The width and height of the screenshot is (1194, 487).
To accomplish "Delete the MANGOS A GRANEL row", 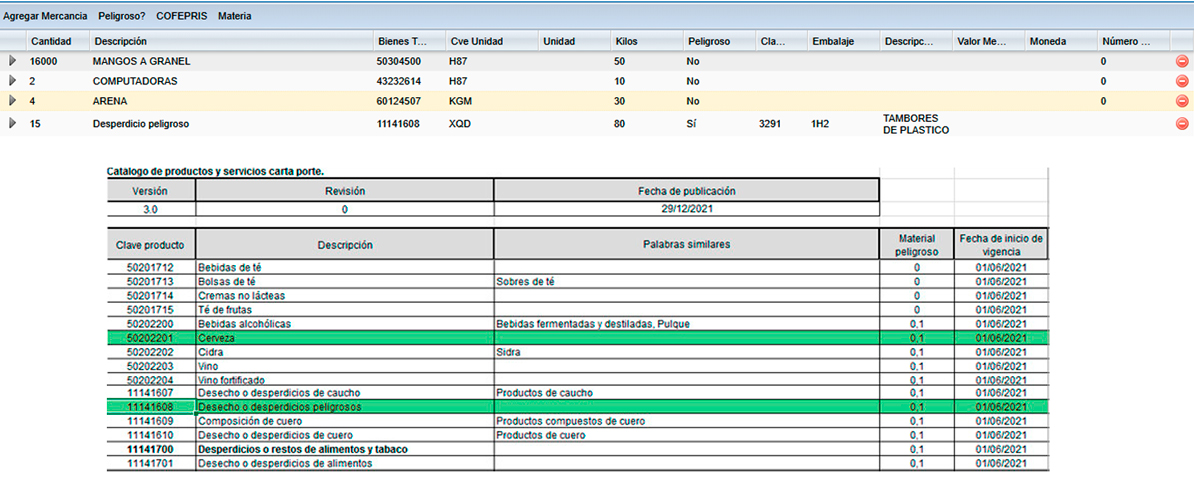I will tap(1181, 62).
